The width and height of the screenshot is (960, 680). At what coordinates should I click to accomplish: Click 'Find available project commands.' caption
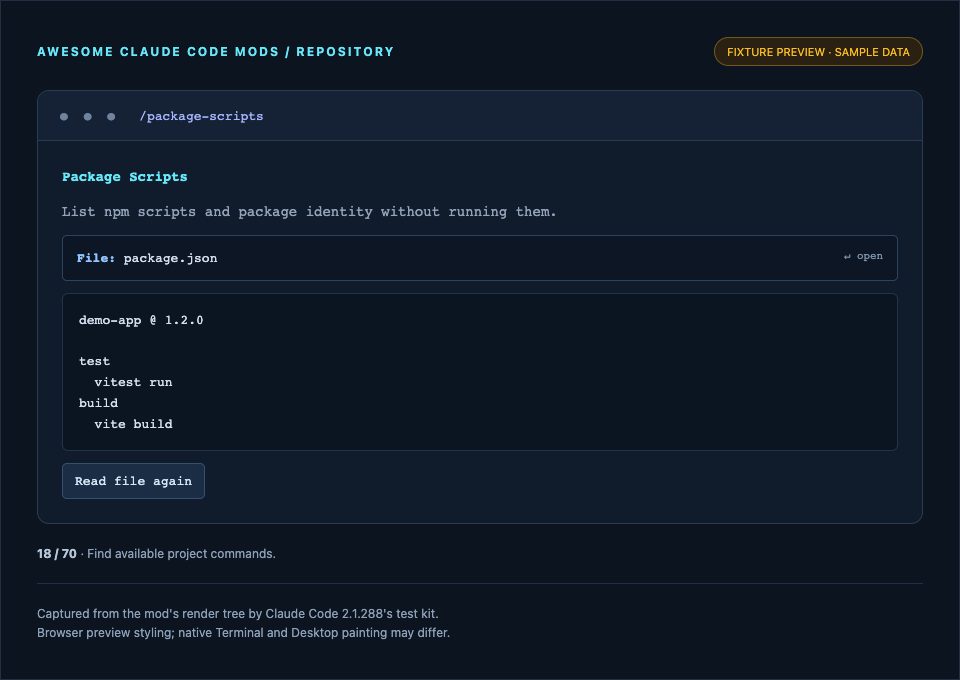click(x=181, y=554)
